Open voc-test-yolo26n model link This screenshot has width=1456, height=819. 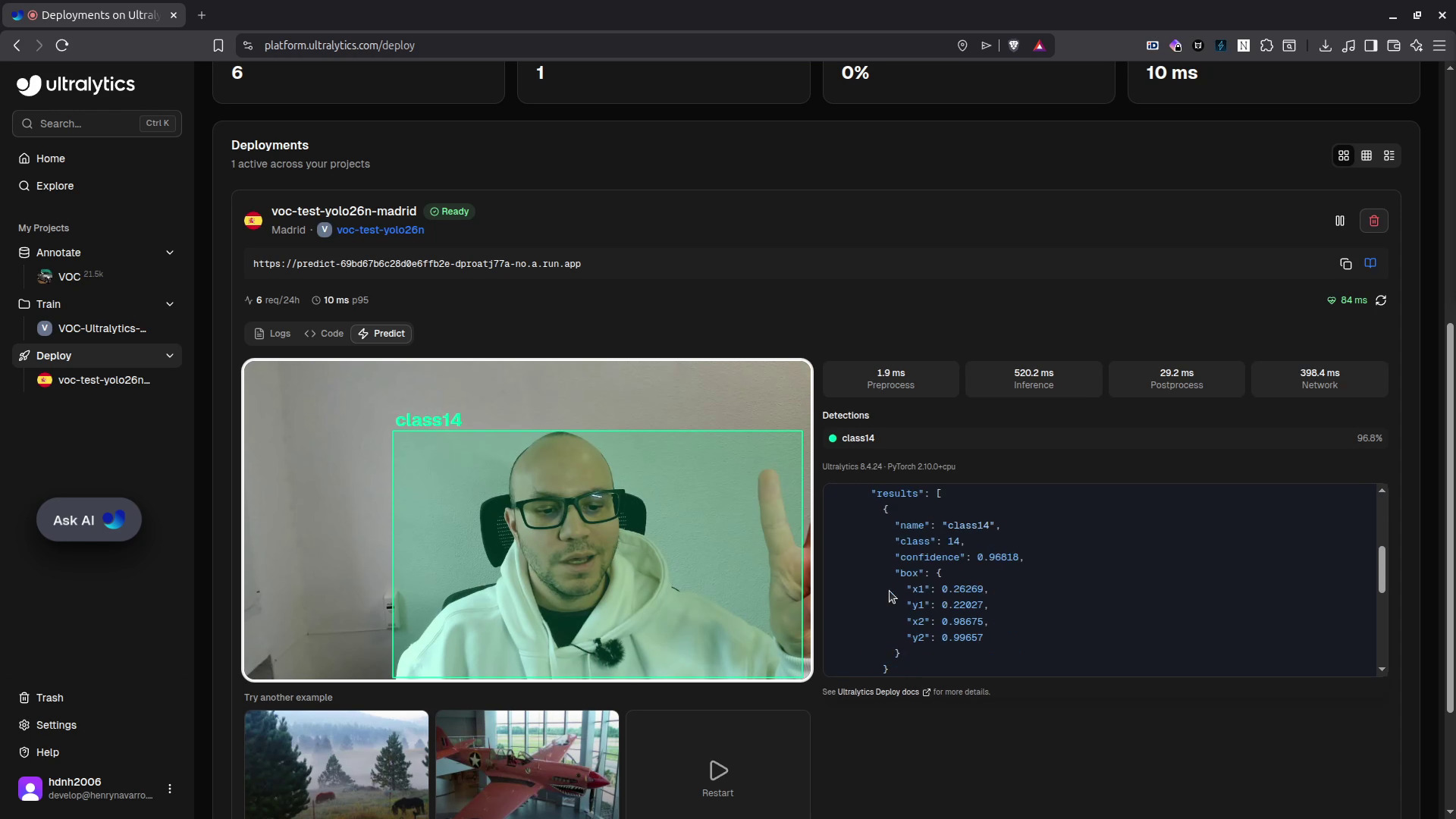coord(380,230)
